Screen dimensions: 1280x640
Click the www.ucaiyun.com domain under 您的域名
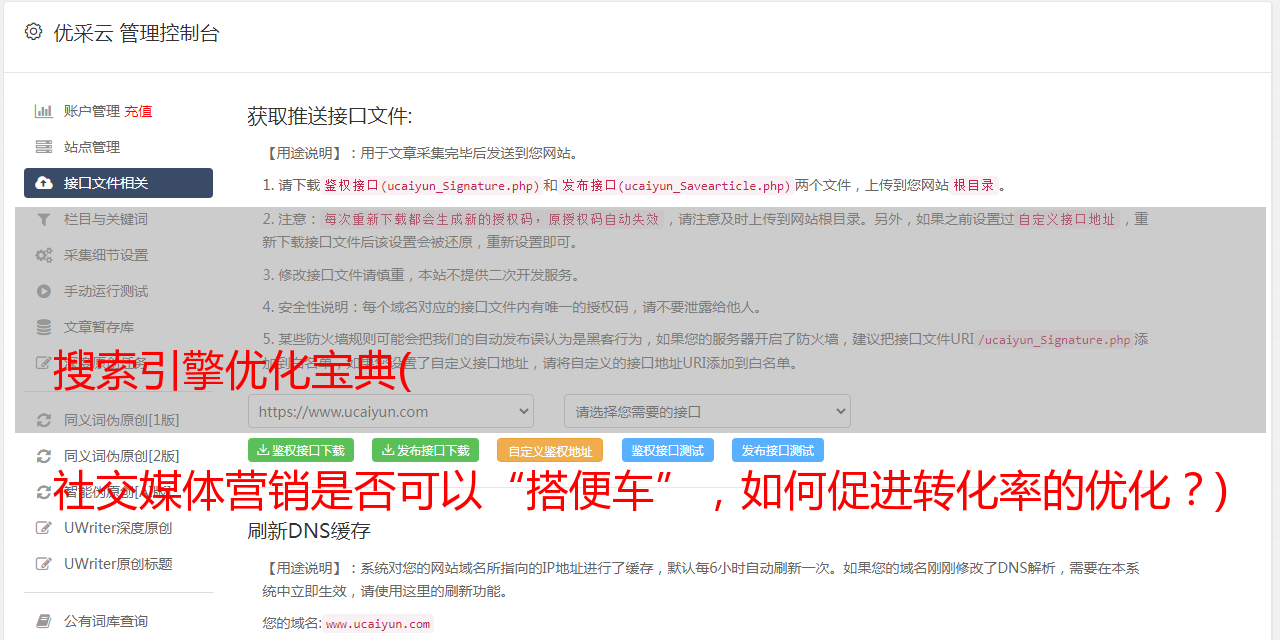378,624
